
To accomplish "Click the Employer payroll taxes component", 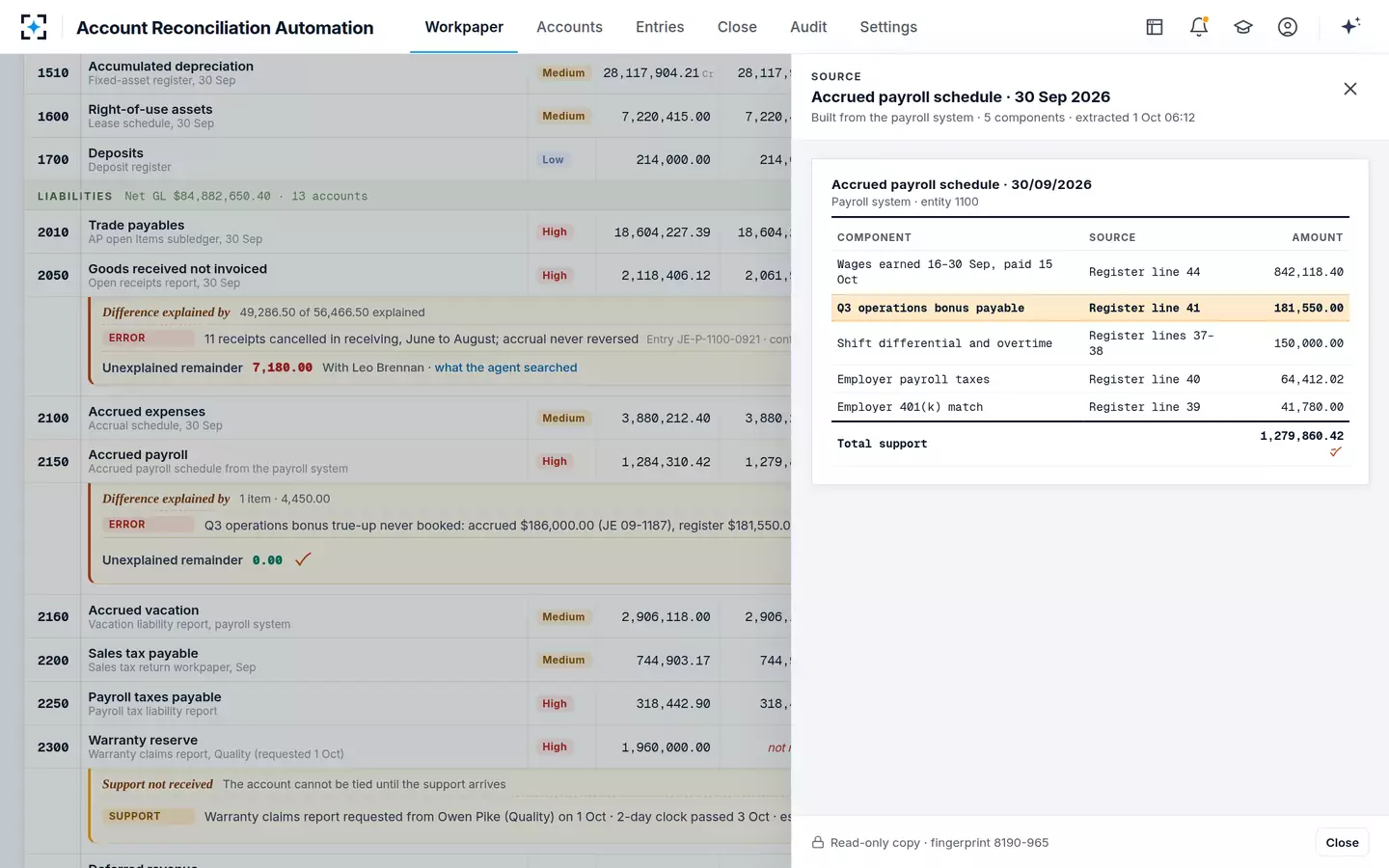I will click(913, 379).
